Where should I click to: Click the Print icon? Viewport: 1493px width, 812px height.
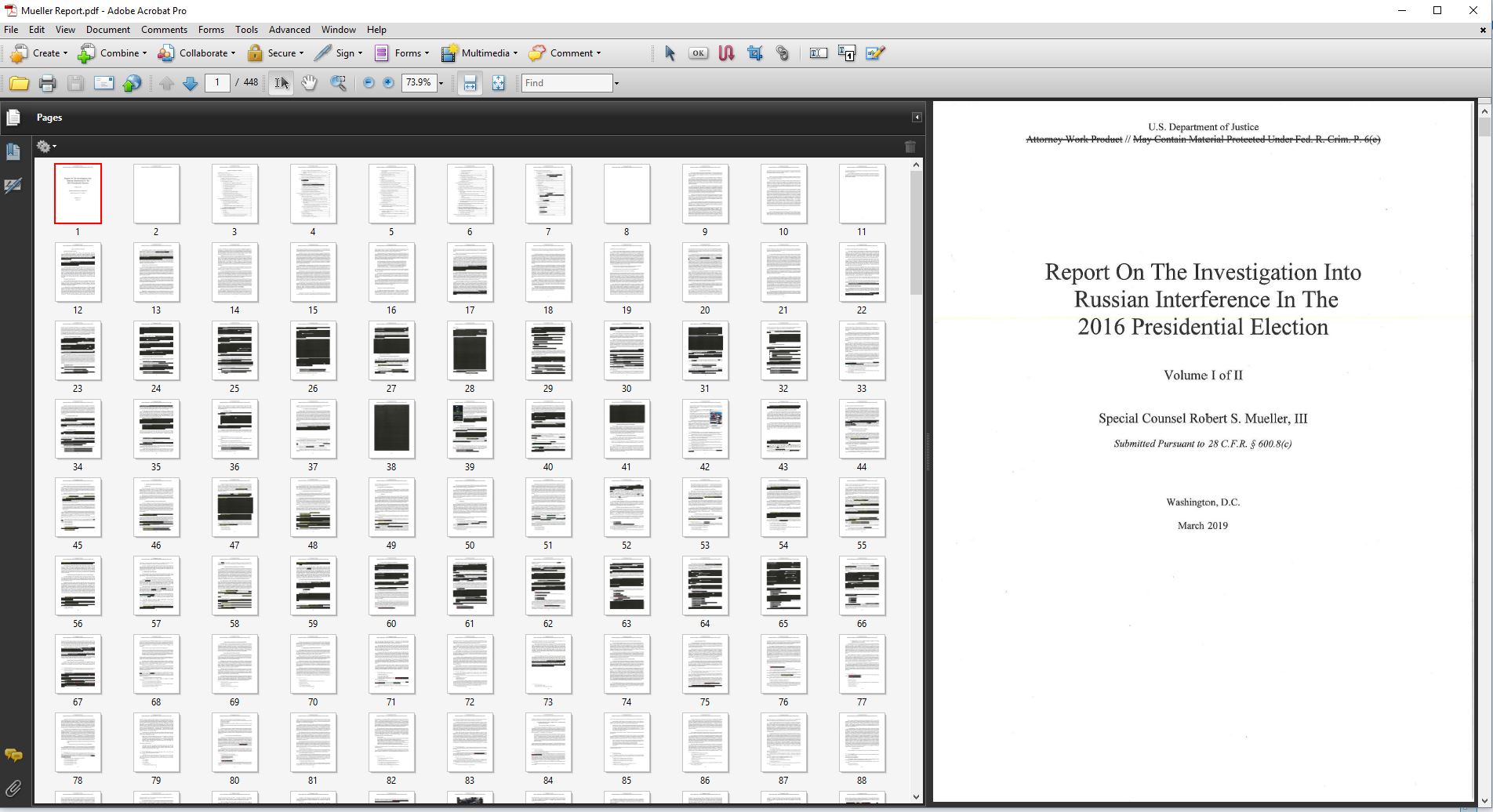[x=47, y=83]
